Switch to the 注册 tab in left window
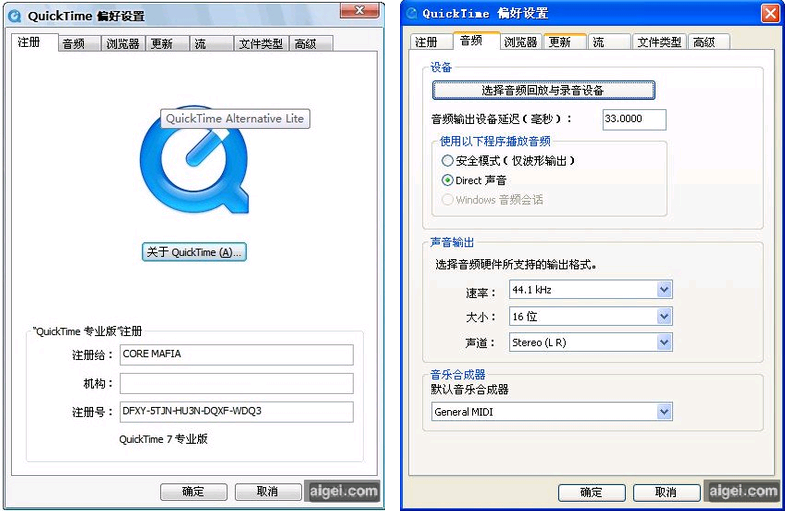Viewport: 800px width, 511px height. click(x=34, y=42)
